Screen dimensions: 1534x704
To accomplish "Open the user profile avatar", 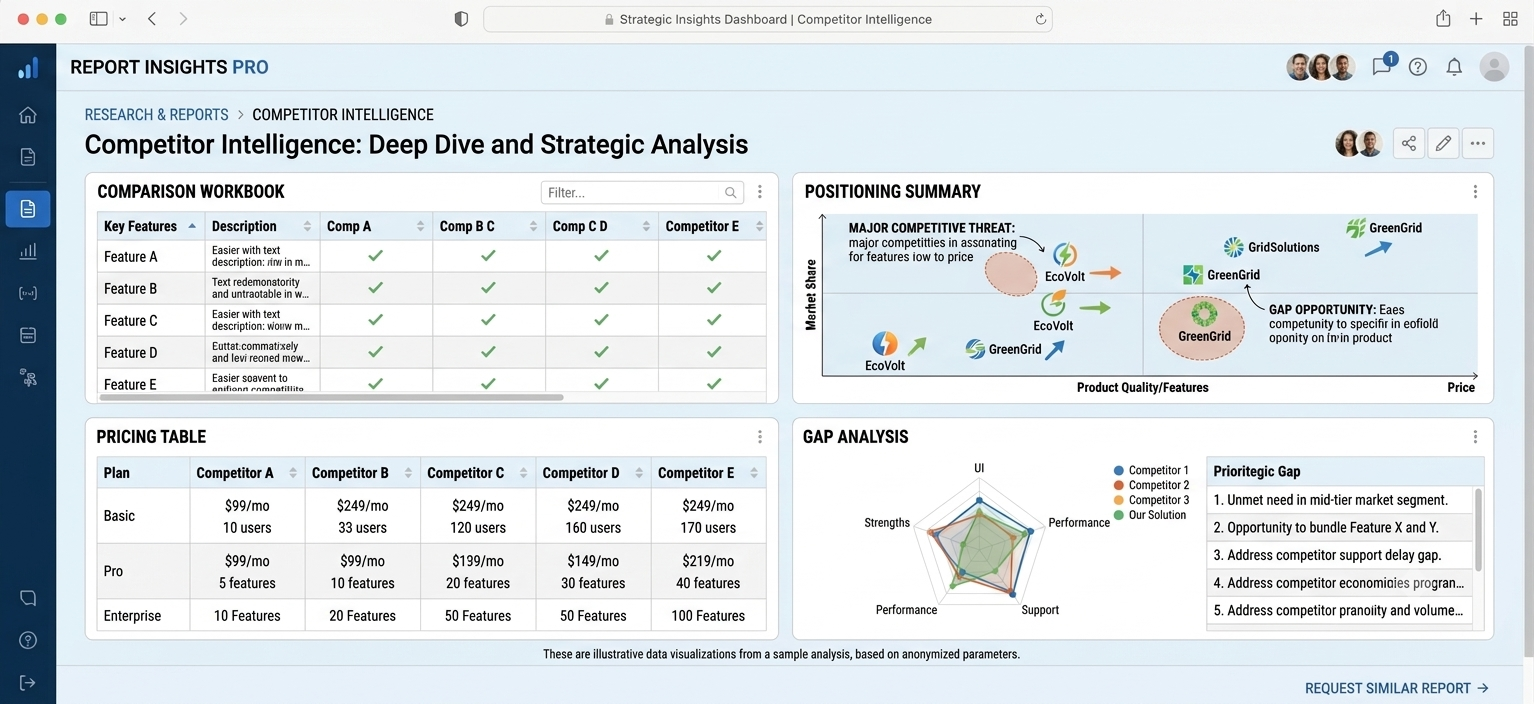I will coord(1494,67).
